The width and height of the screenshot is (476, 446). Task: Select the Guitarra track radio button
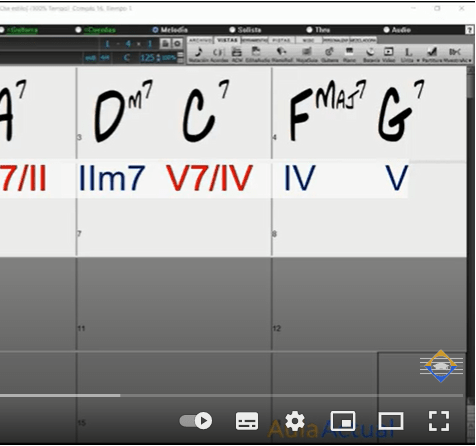click(x=2, y=30)
